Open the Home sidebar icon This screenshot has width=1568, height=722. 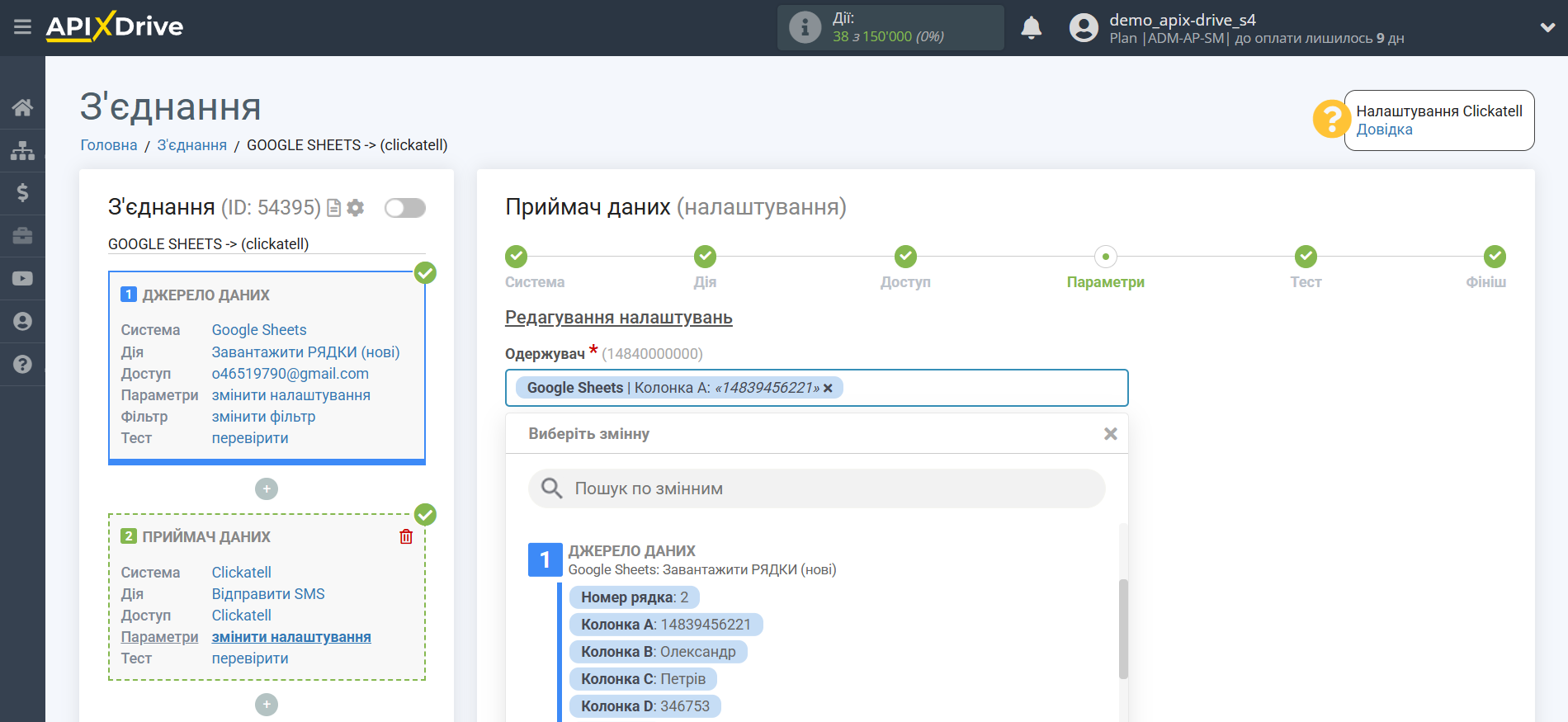(22, 107)
